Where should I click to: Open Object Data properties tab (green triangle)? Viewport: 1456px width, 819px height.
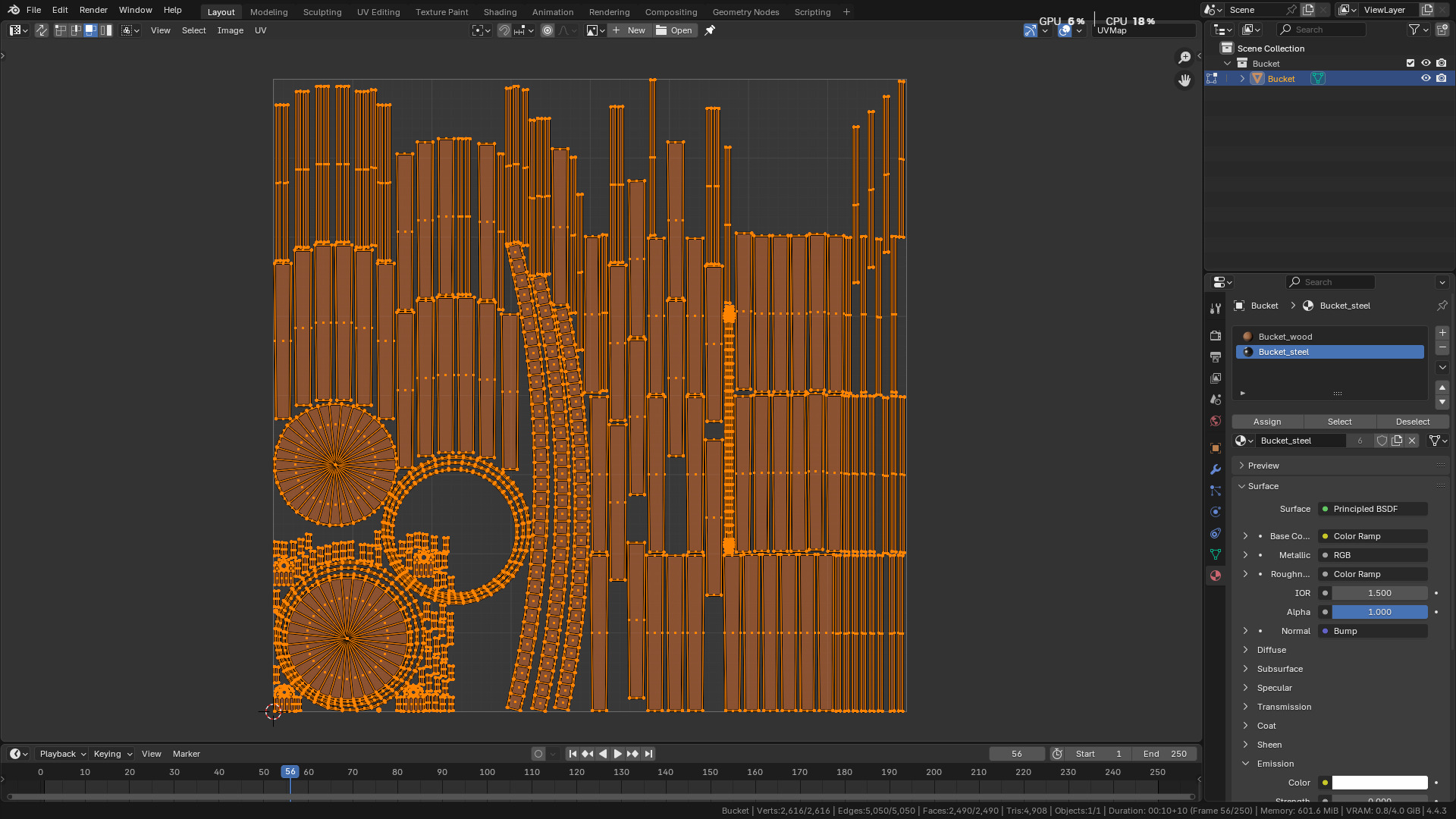[1216, 554]
